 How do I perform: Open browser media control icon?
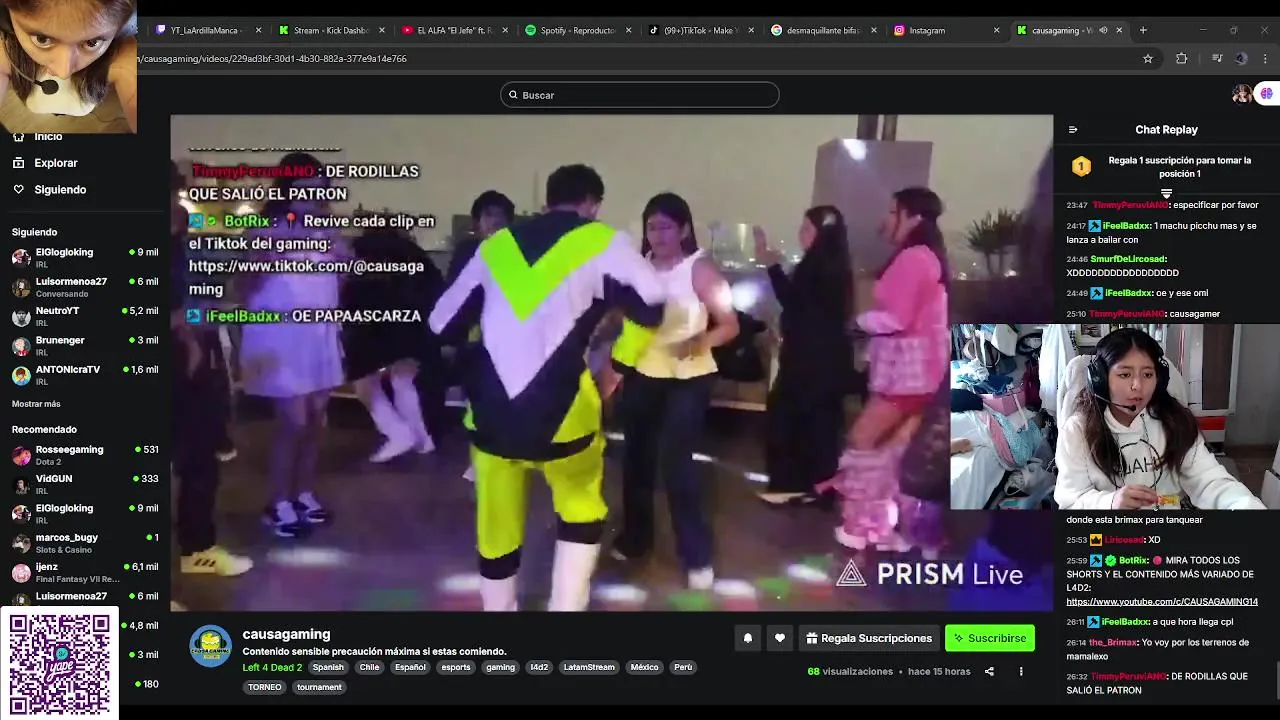[1216, 59]
